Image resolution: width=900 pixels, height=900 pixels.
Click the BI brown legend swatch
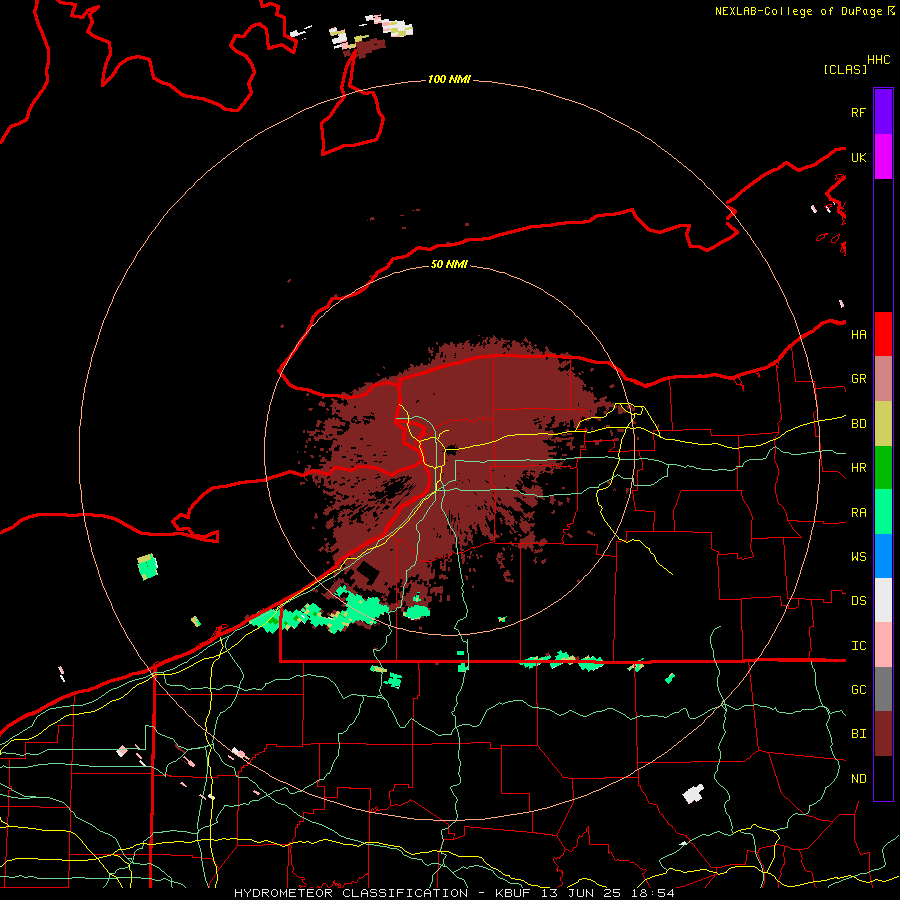coord(883,734)
